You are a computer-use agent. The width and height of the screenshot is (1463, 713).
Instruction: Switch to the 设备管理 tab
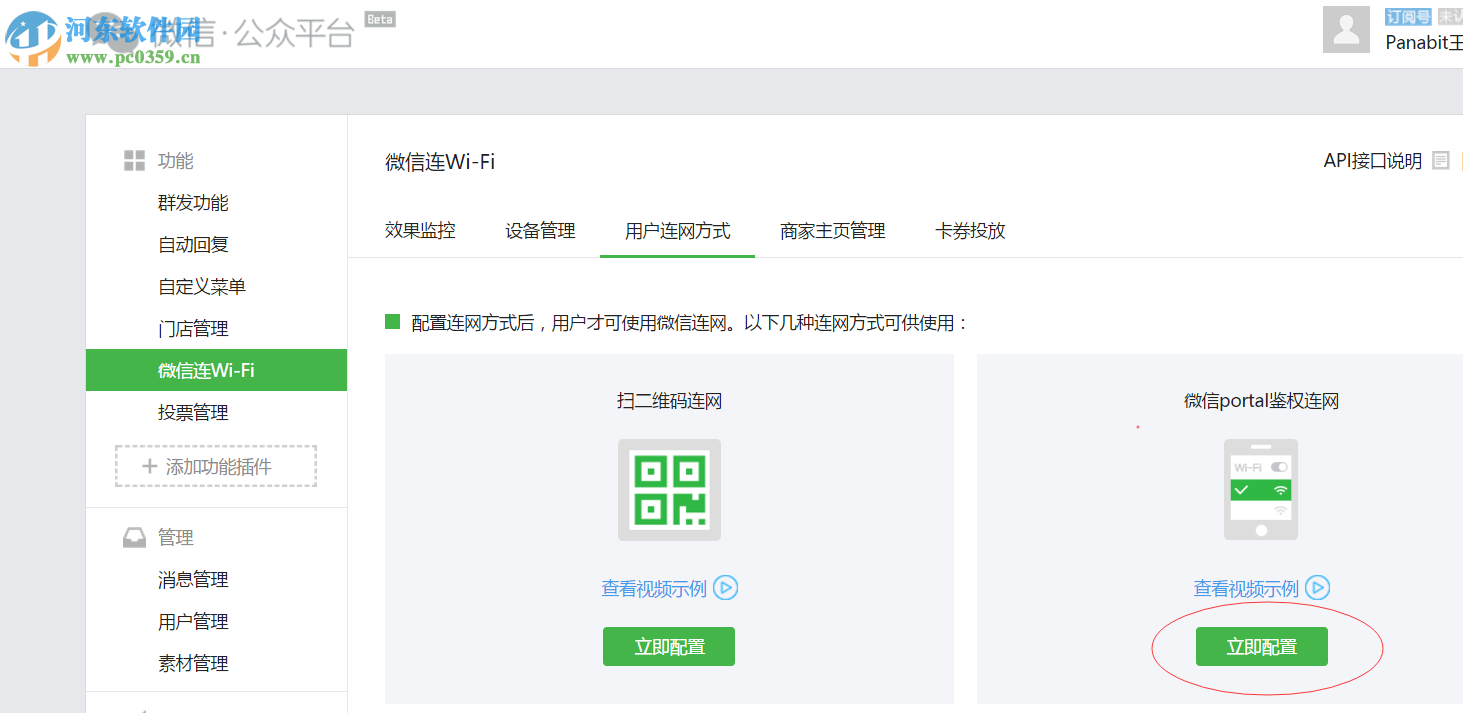tap(540, 230)
